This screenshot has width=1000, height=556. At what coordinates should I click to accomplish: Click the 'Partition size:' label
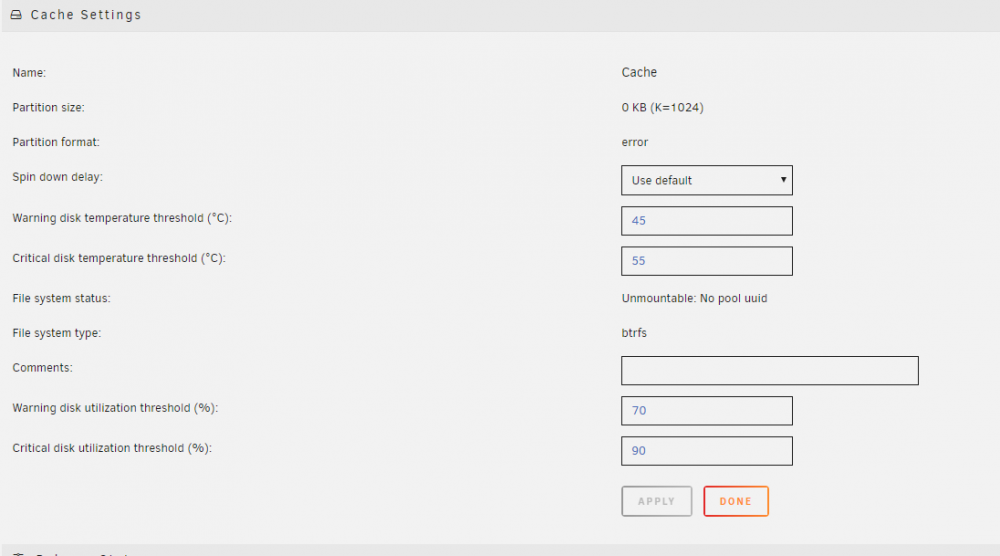(x=48, y=107)
